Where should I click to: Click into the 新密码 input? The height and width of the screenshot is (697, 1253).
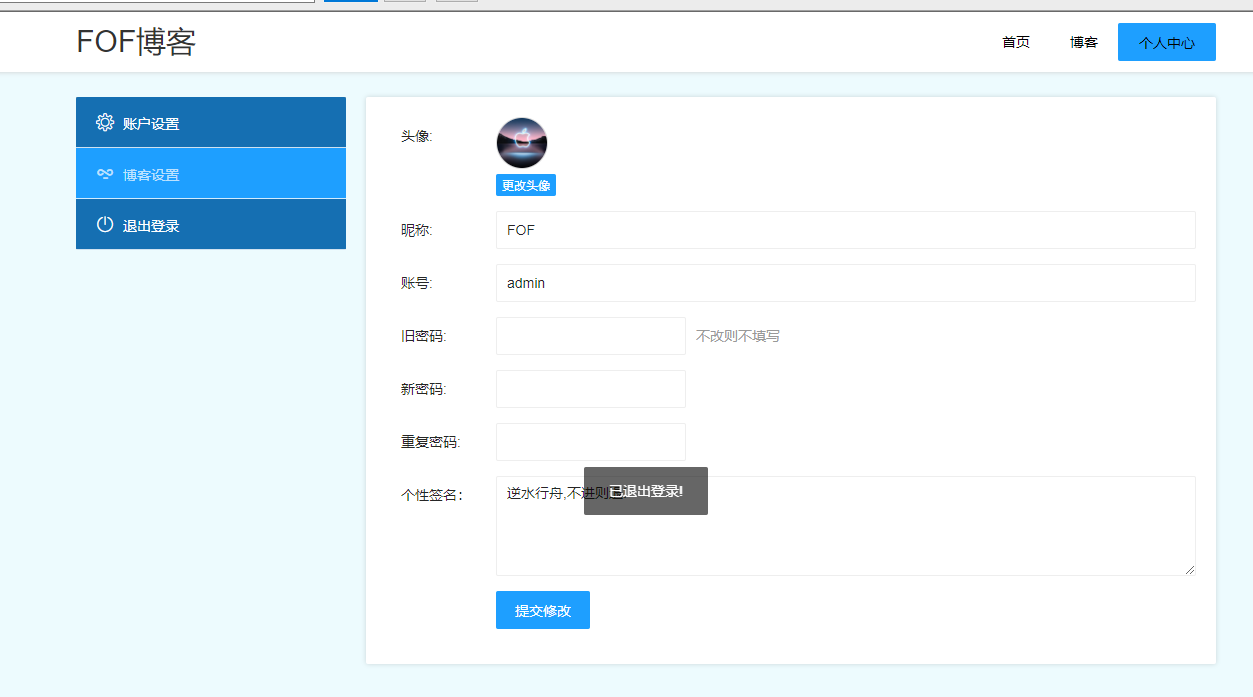(591, 389)
